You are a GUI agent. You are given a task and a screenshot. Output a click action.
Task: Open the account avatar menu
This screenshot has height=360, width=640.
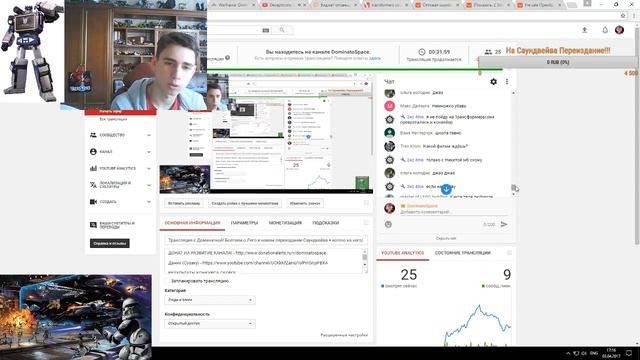[619, 30]
